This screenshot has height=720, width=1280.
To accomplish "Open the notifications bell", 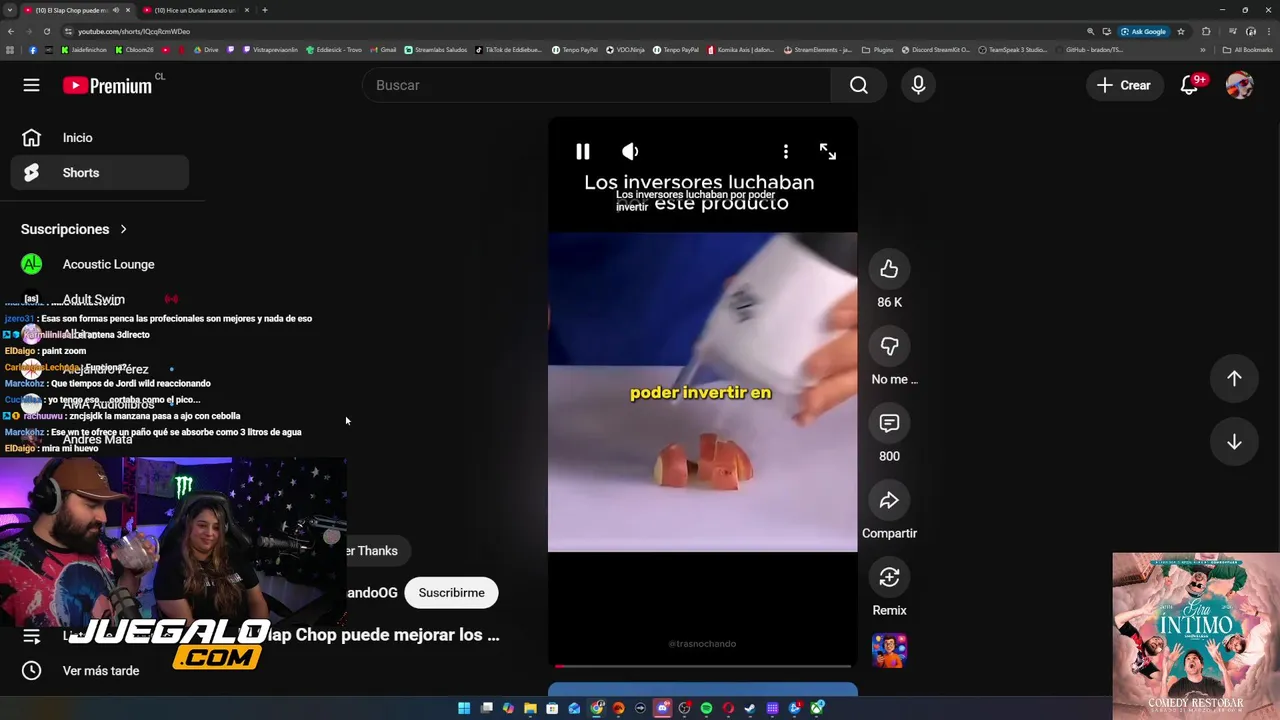I will (1189, 85).
